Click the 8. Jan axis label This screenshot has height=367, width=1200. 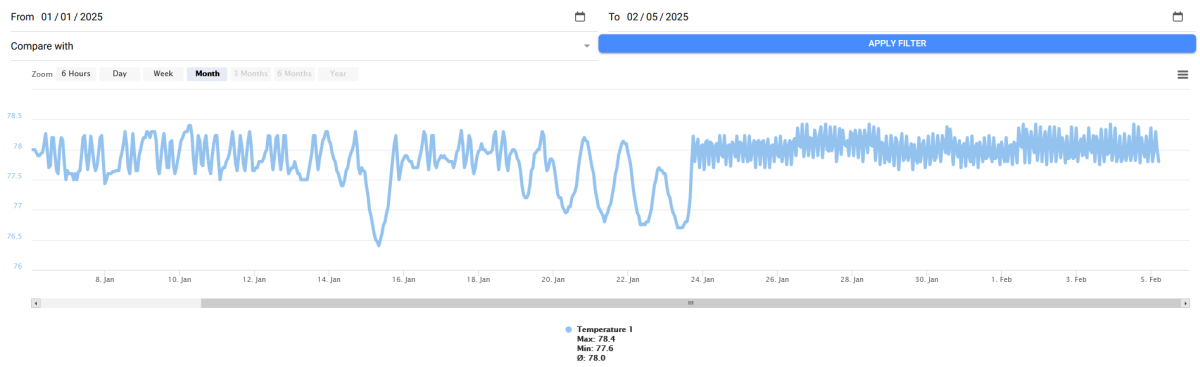click(105, 280)
